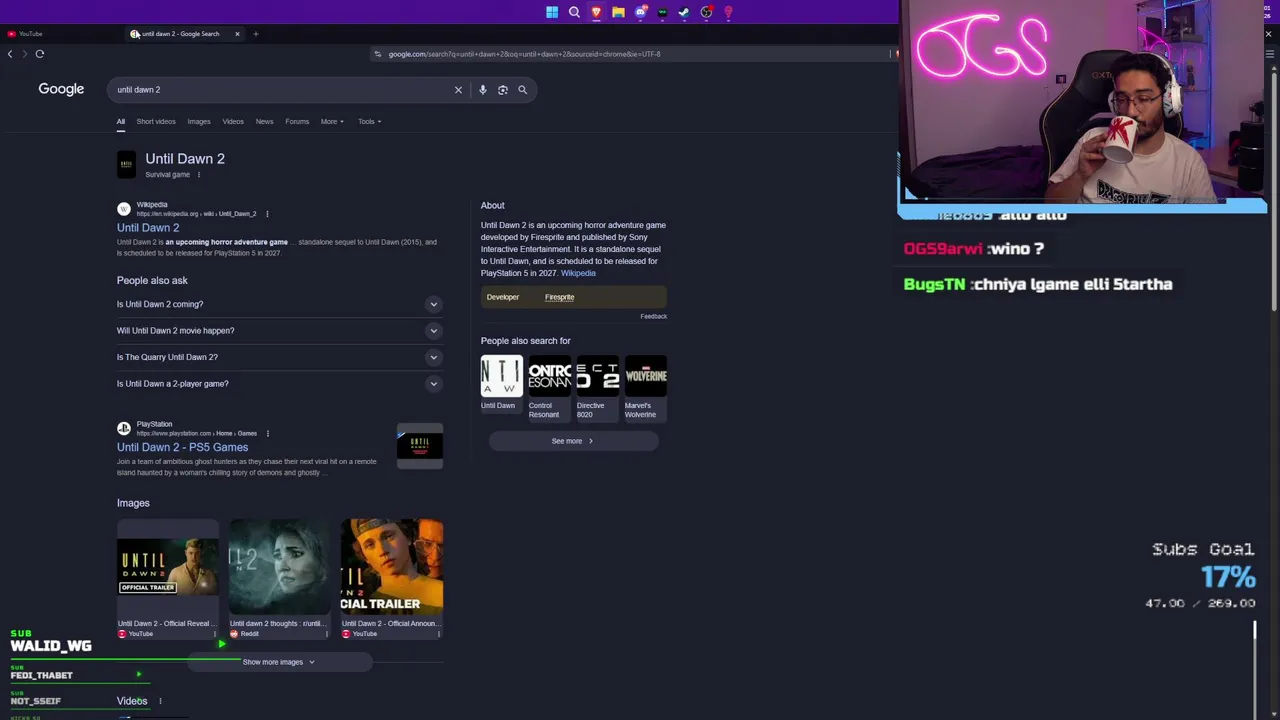Image resolution: width=1280 pixels, height=720 pixels.
Task: Open the PlayStation favicon on second result
Action: click(124, 428)
